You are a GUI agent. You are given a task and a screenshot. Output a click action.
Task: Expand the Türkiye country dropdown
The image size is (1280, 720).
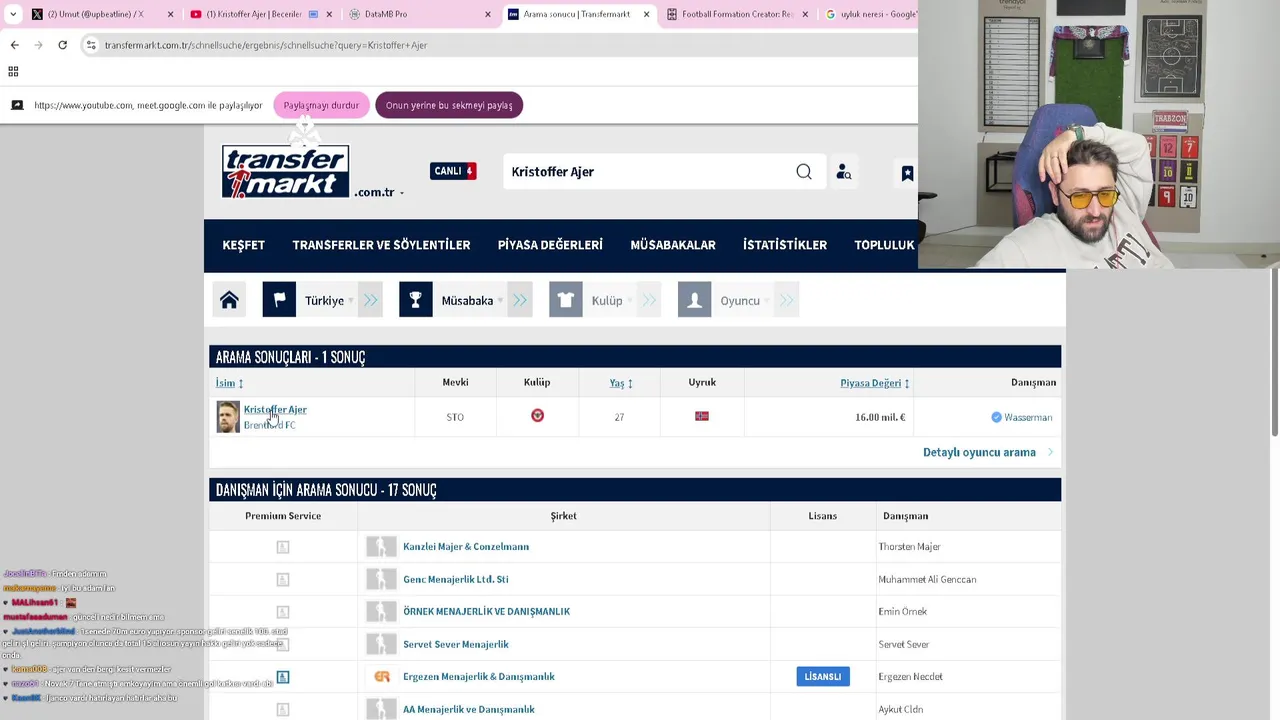[329, 300]
